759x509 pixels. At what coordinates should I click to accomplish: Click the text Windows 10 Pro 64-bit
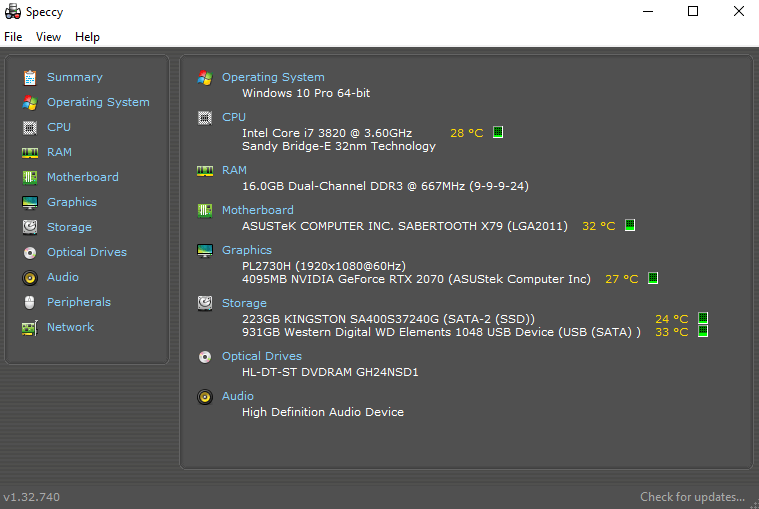tap(306, 93)
